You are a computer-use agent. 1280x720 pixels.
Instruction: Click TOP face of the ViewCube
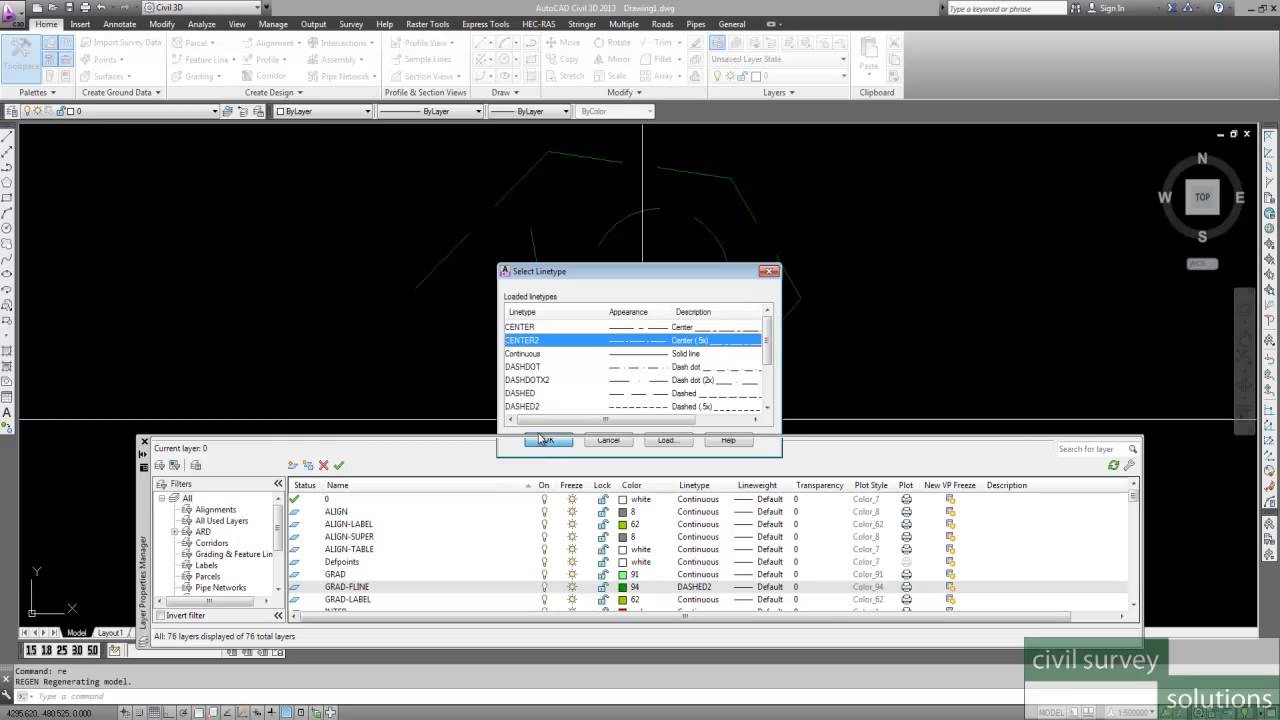tap(1202, 197)
